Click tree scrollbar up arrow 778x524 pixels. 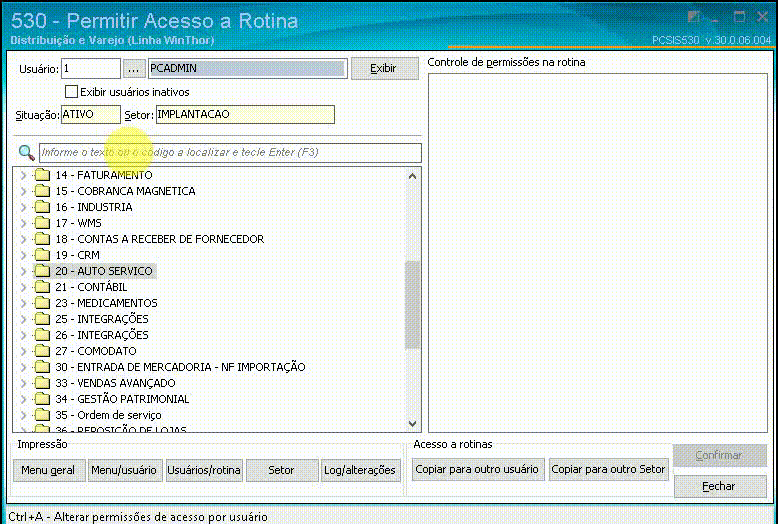[412, 176]
